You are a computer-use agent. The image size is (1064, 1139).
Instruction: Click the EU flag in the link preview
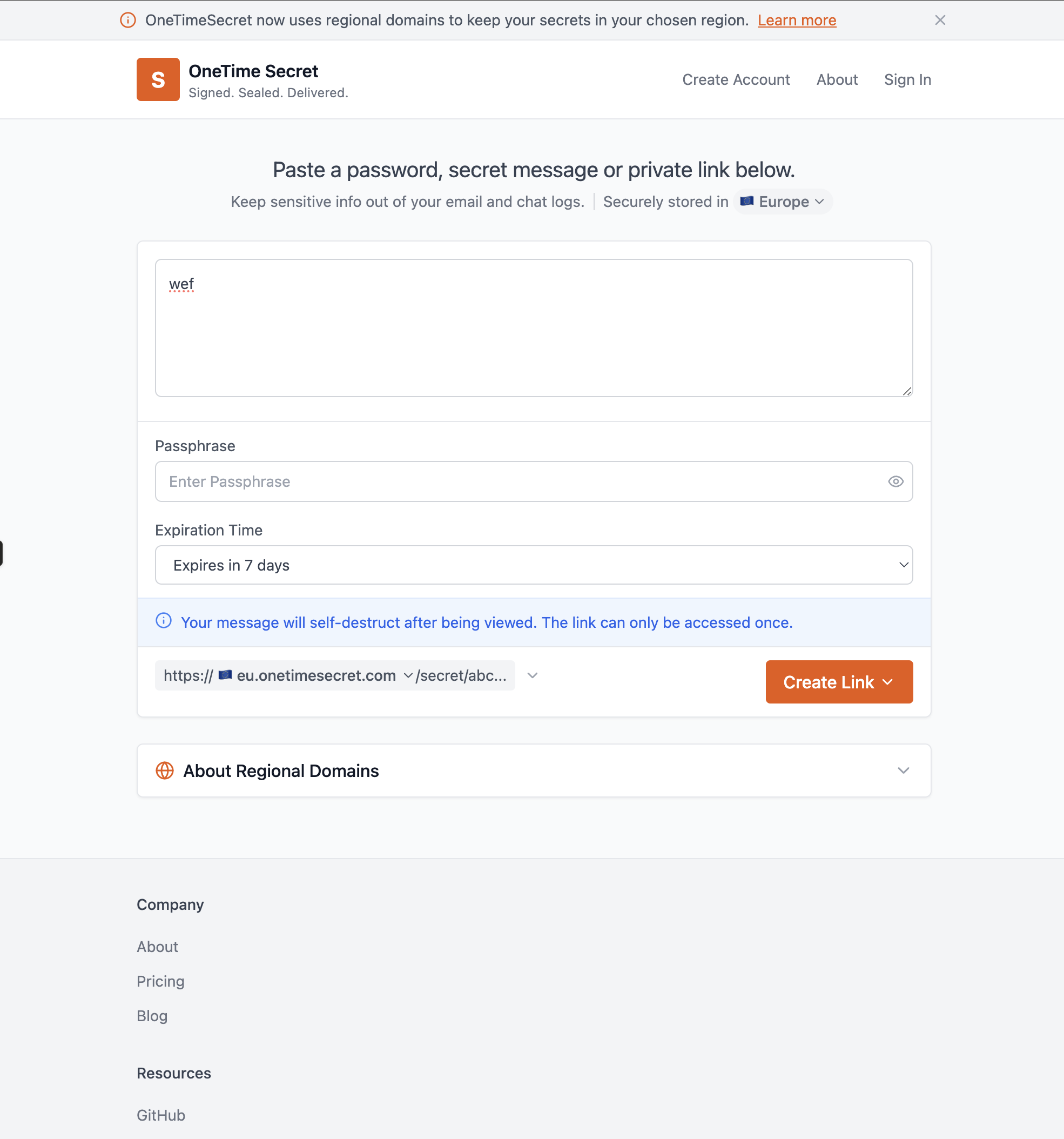[225, 675]
